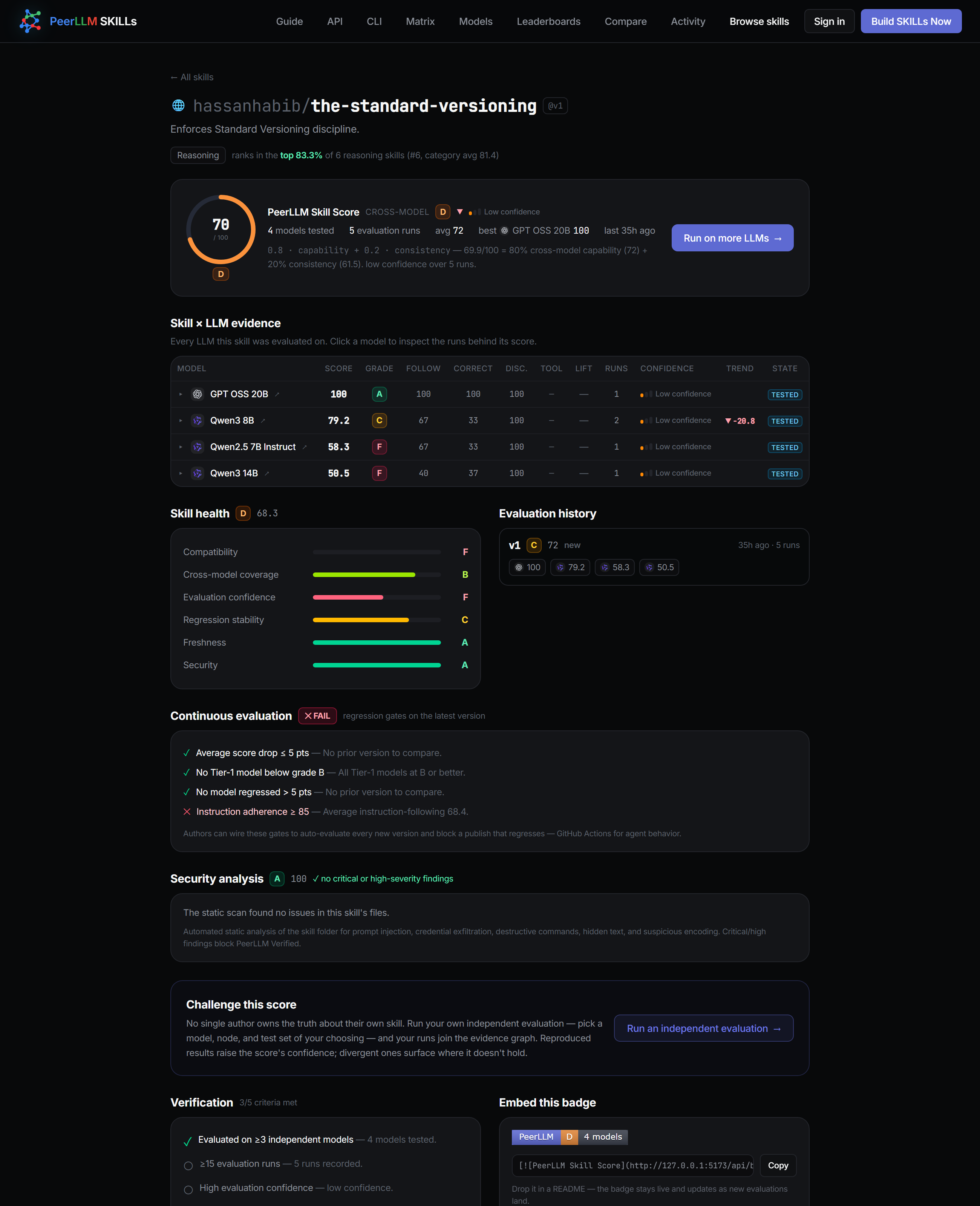Click the PeerLLM D 4 models badge preview

click(569, 1137)
